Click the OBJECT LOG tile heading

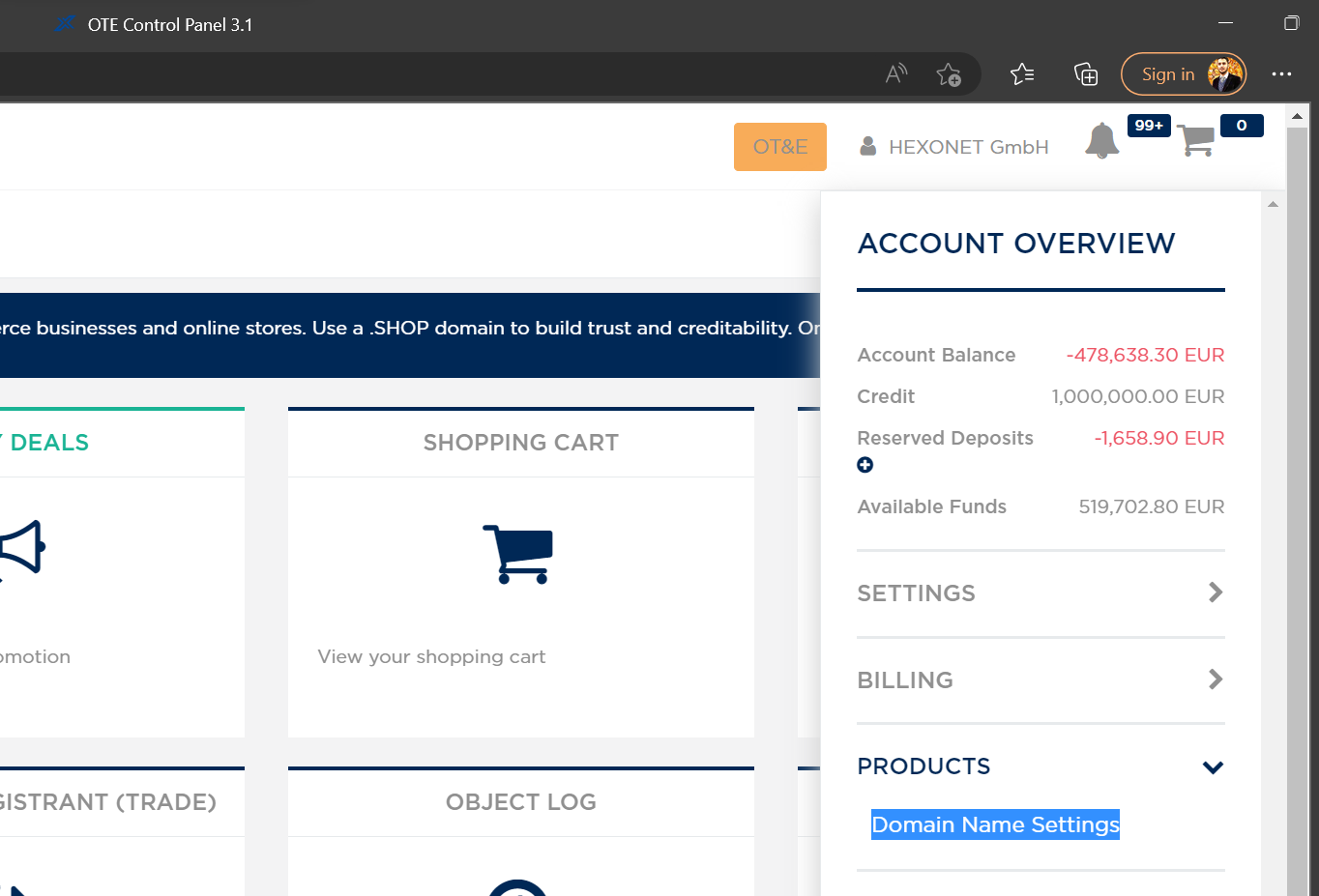(x=520, y=802)
